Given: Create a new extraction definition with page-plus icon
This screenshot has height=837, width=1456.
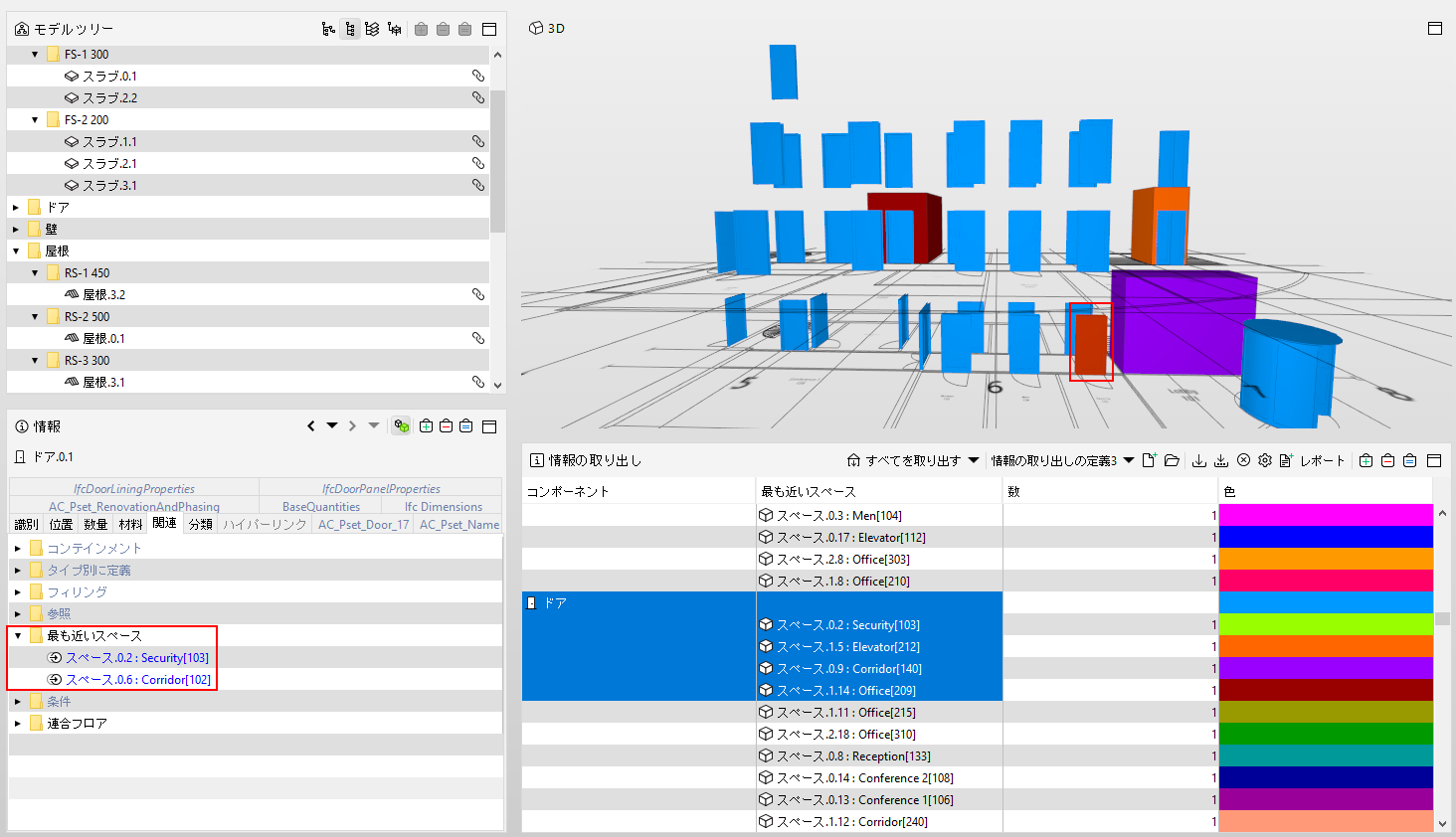Looking at the screenshot, I should (1149, 460).
